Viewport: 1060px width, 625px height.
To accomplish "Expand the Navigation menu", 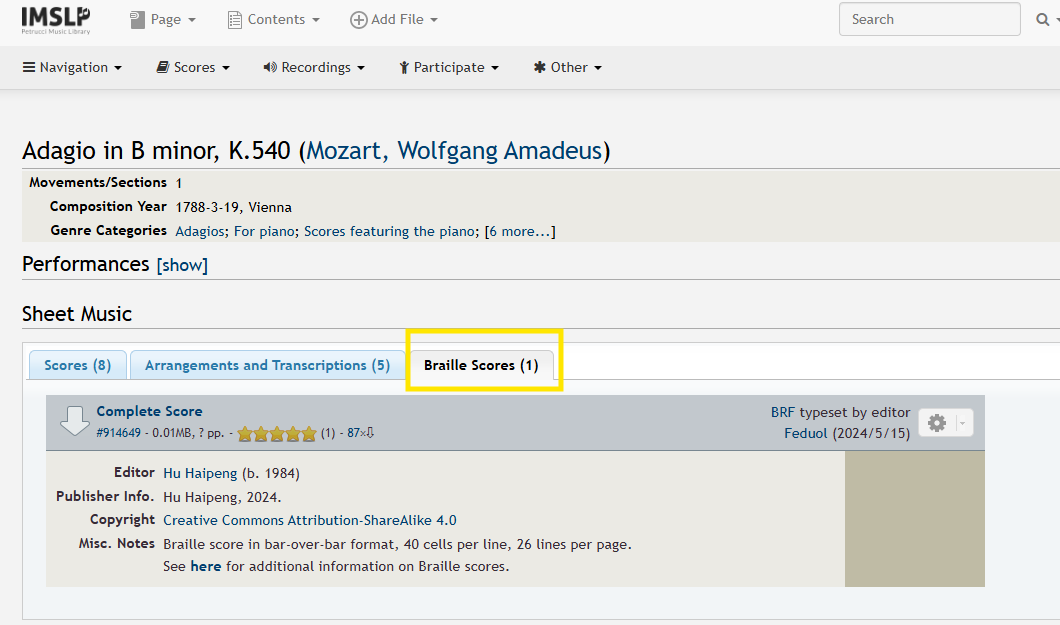I will [x=72, y=68].
